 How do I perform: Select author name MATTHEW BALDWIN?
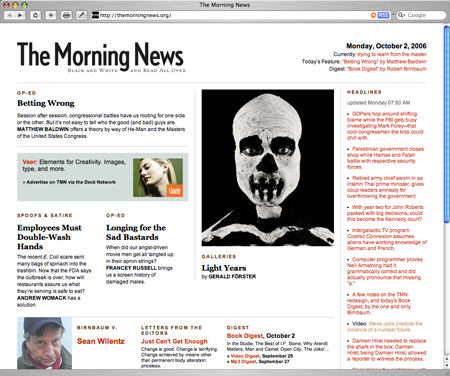tap(43, 129)
